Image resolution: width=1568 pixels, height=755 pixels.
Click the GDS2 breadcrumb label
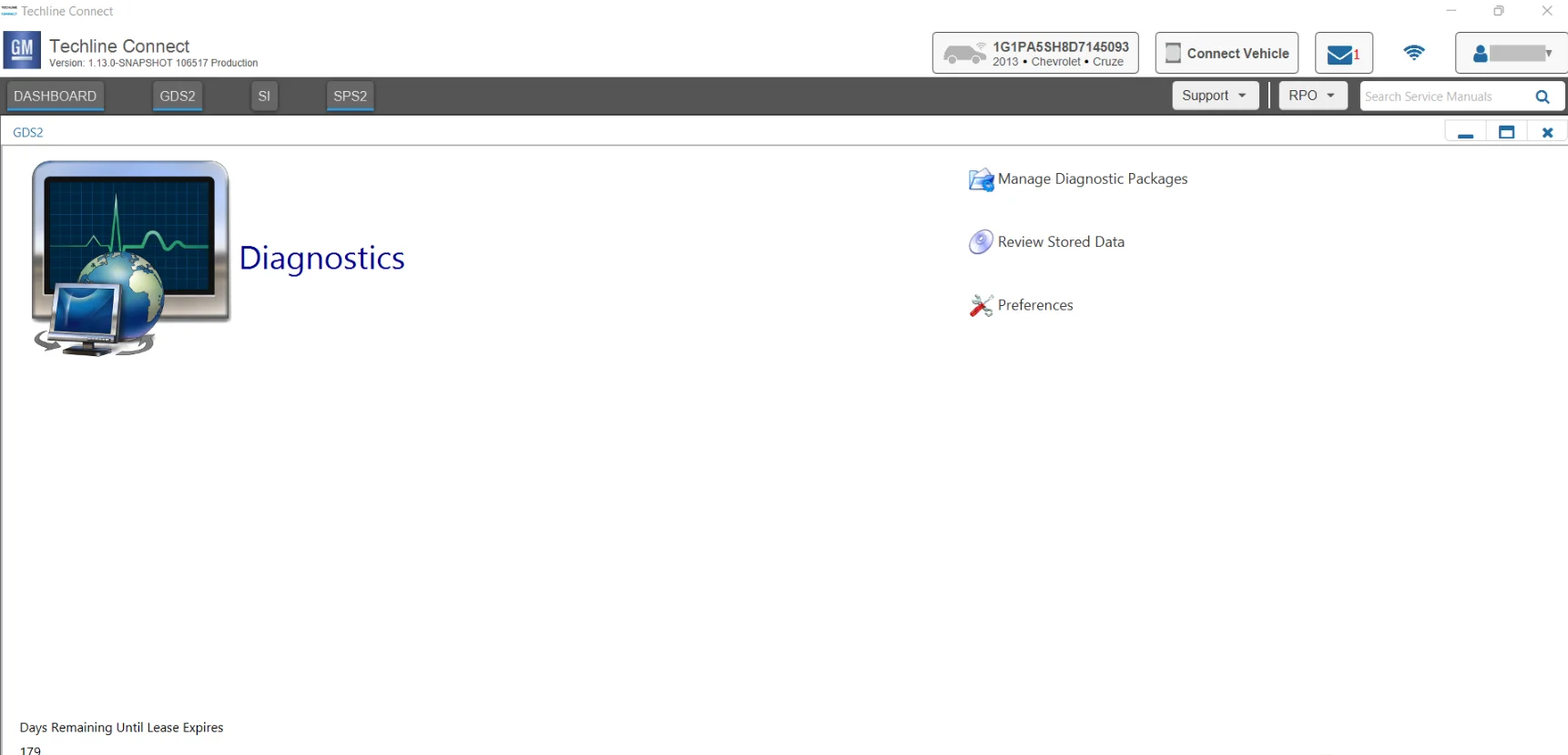[28, 132]
